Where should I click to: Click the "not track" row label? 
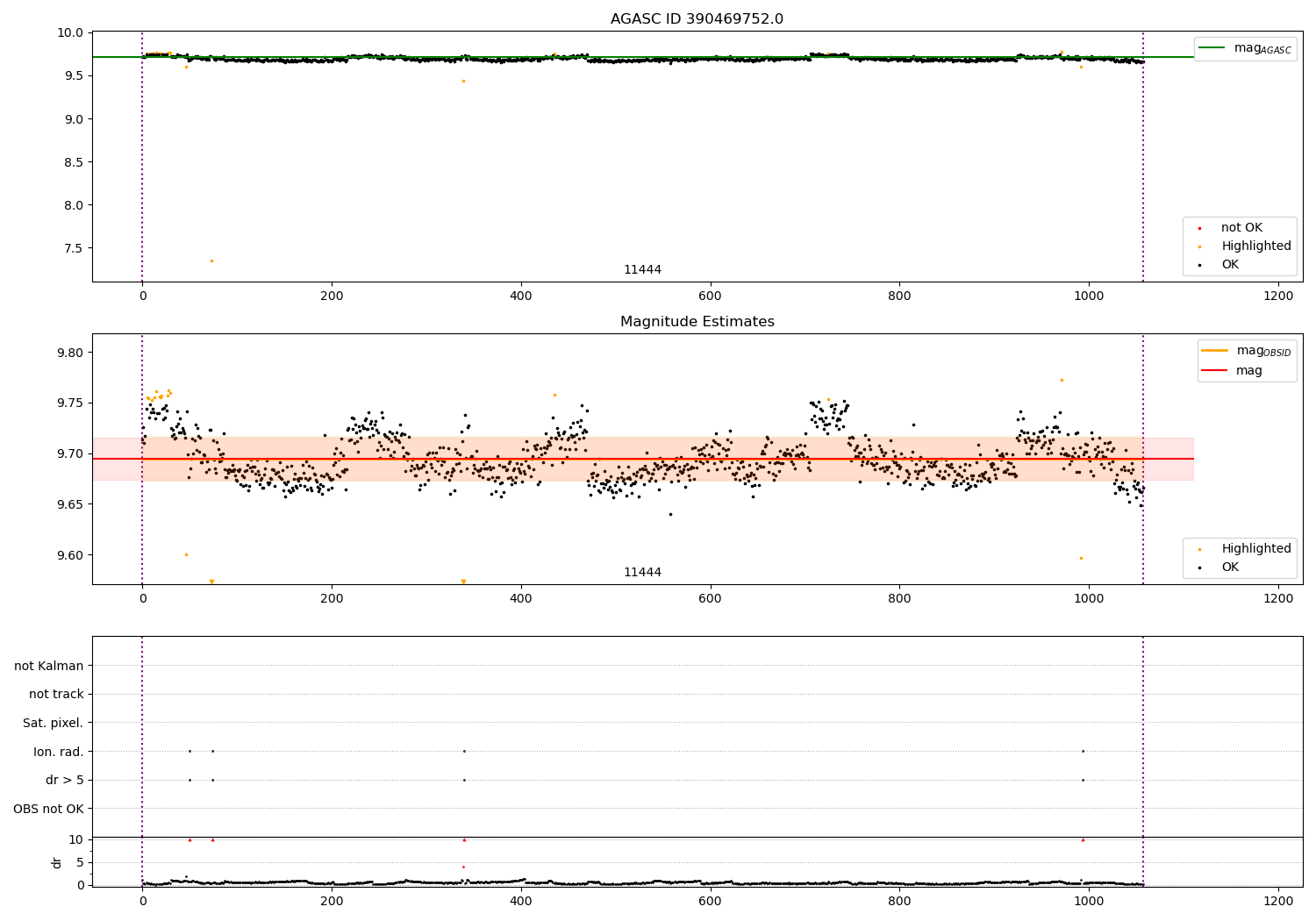(x=56, y=695)
